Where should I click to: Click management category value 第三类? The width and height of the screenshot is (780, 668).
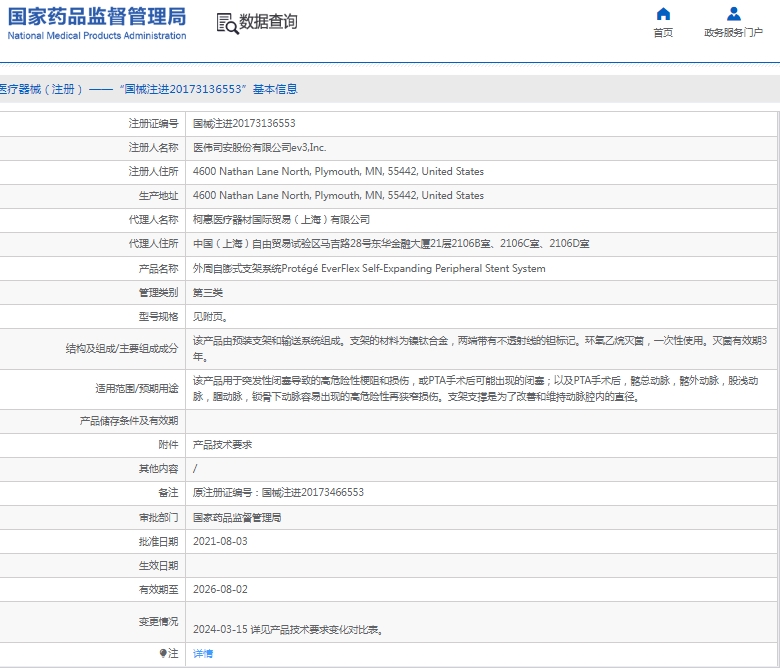click(208, 292)
